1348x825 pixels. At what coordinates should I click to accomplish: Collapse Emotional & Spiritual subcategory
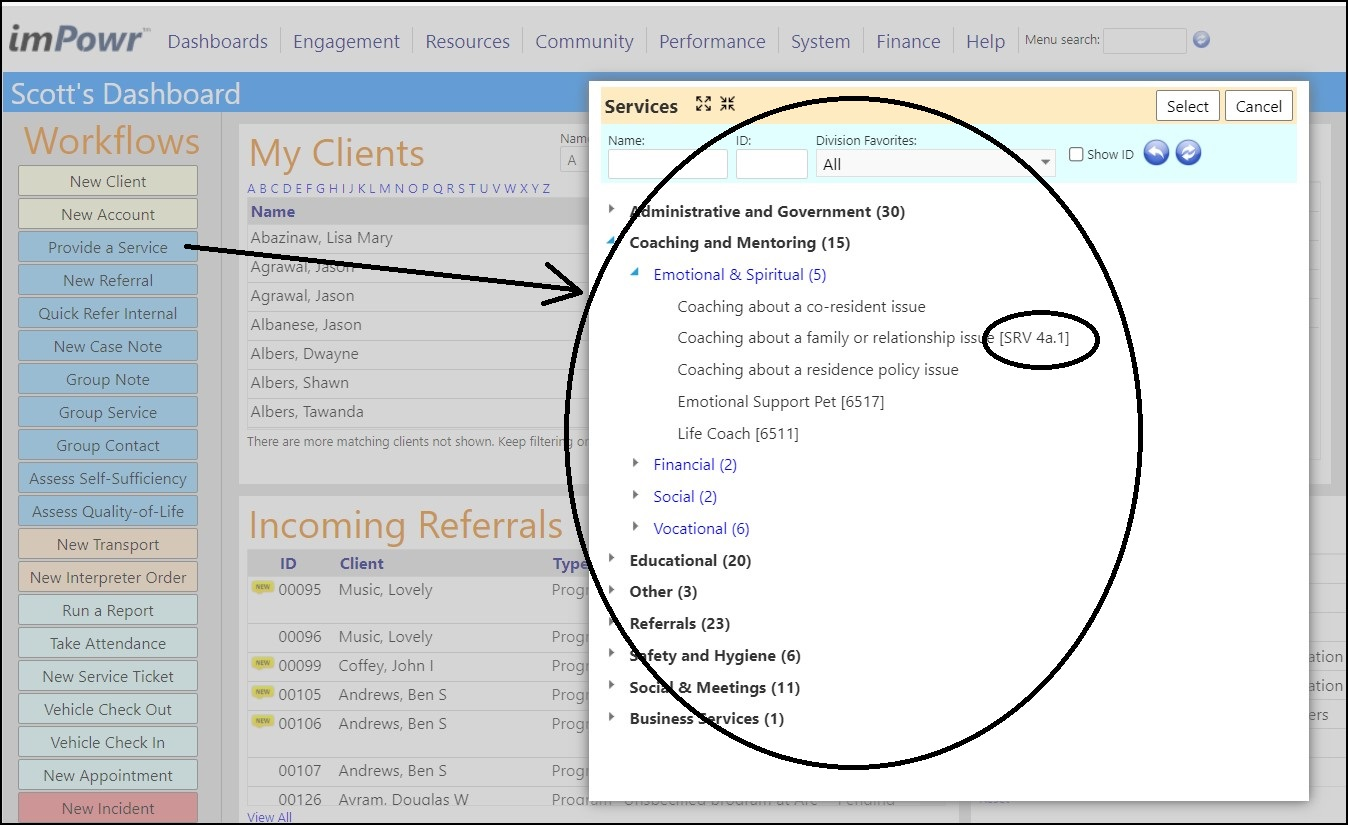pos(636,273)
